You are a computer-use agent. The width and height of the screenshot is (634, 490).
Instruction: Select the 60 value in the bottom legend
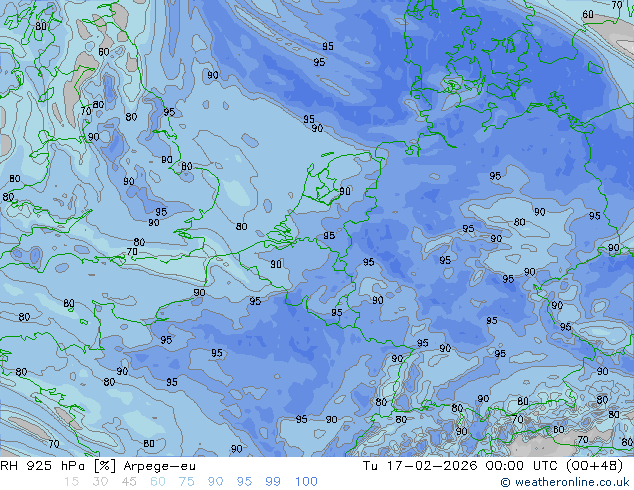coord(158,482)
